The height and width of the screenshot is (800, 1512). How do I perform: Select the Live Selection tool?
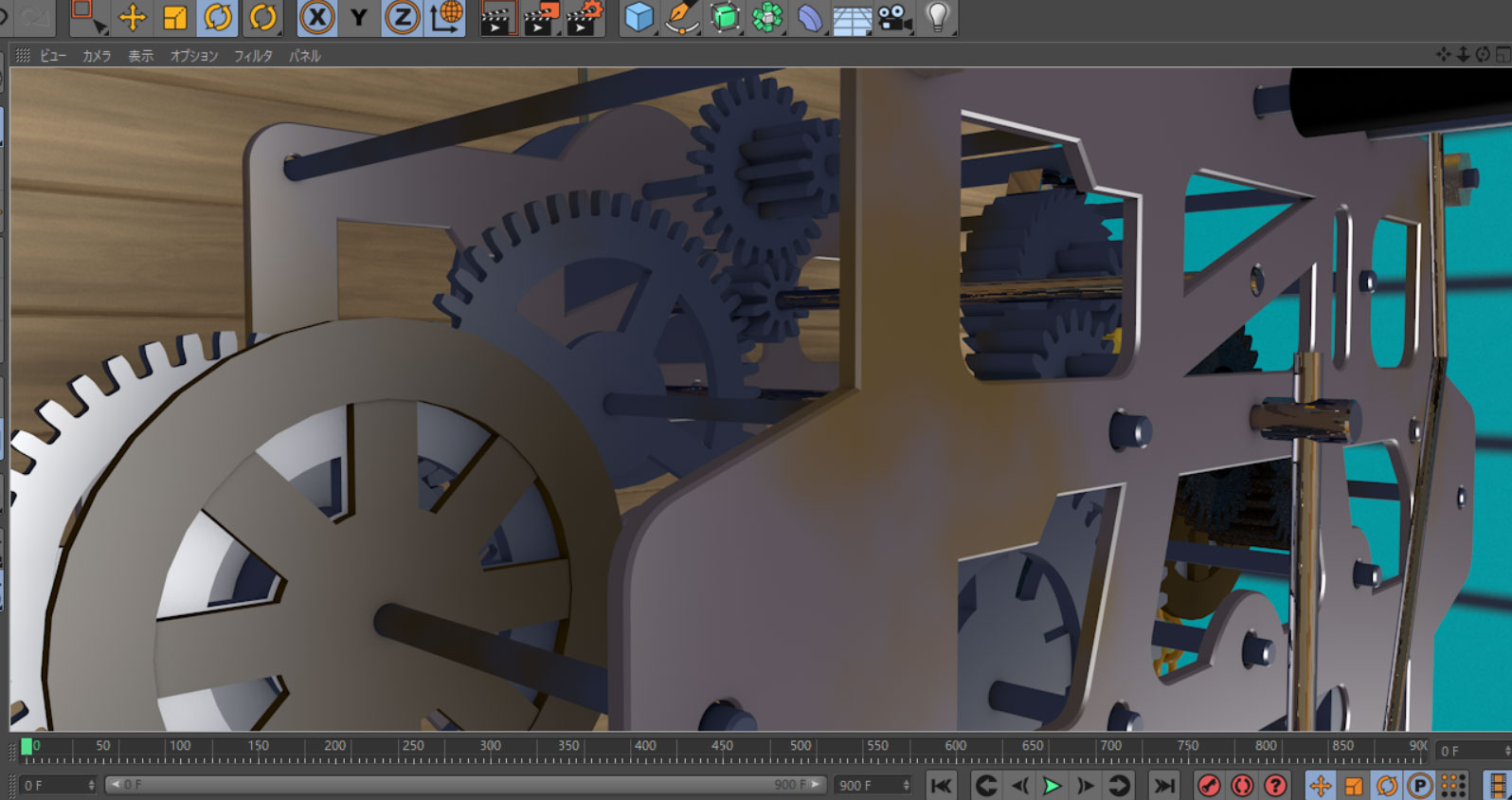(x=88, y=17)
